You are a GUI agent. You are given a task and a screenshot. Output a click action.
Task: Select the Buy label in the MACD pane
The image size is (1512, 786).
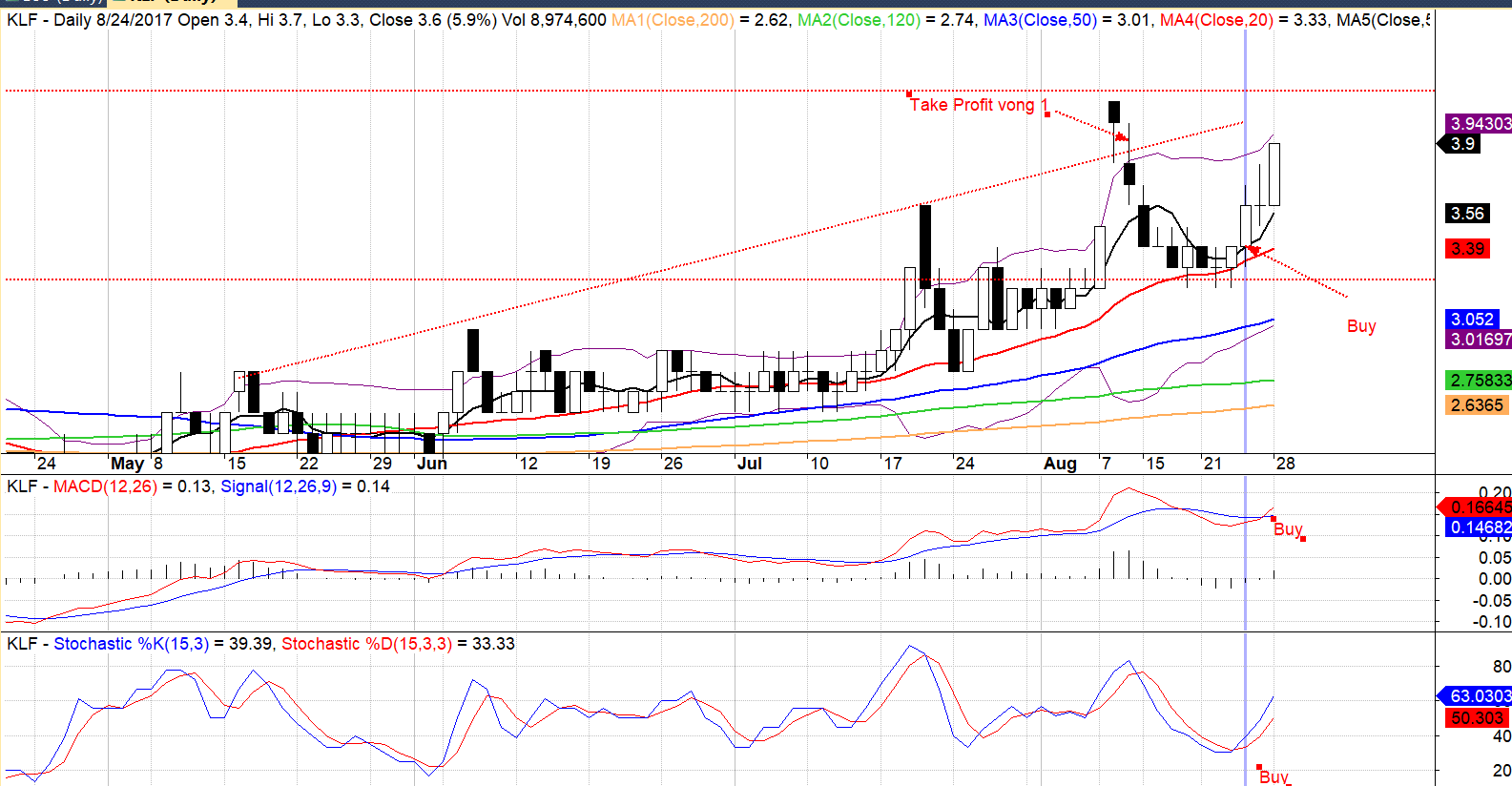click(x=1287, y=529)
